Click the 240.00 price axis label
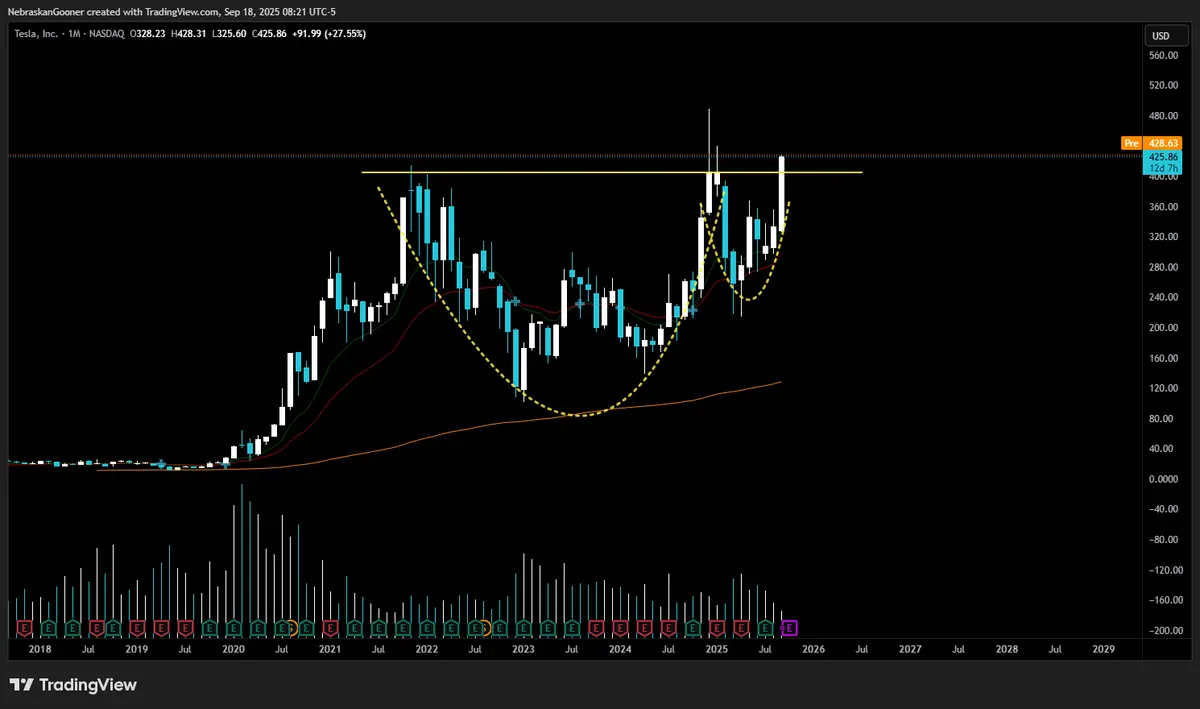This screenshot has height=709, width=1200. [1164, 298]
